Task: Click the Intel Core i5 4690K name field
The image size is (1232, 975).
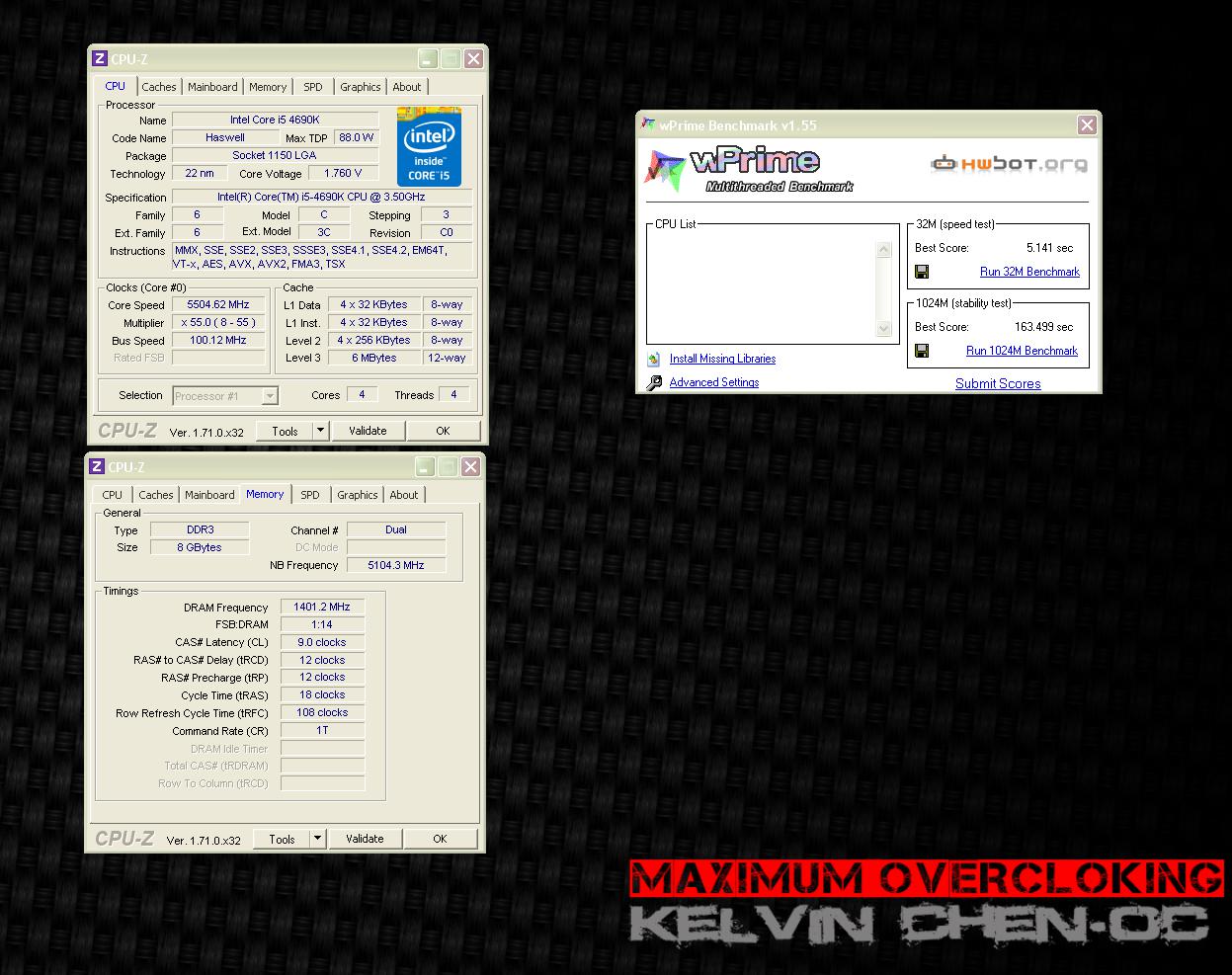Action: (275, 120)
